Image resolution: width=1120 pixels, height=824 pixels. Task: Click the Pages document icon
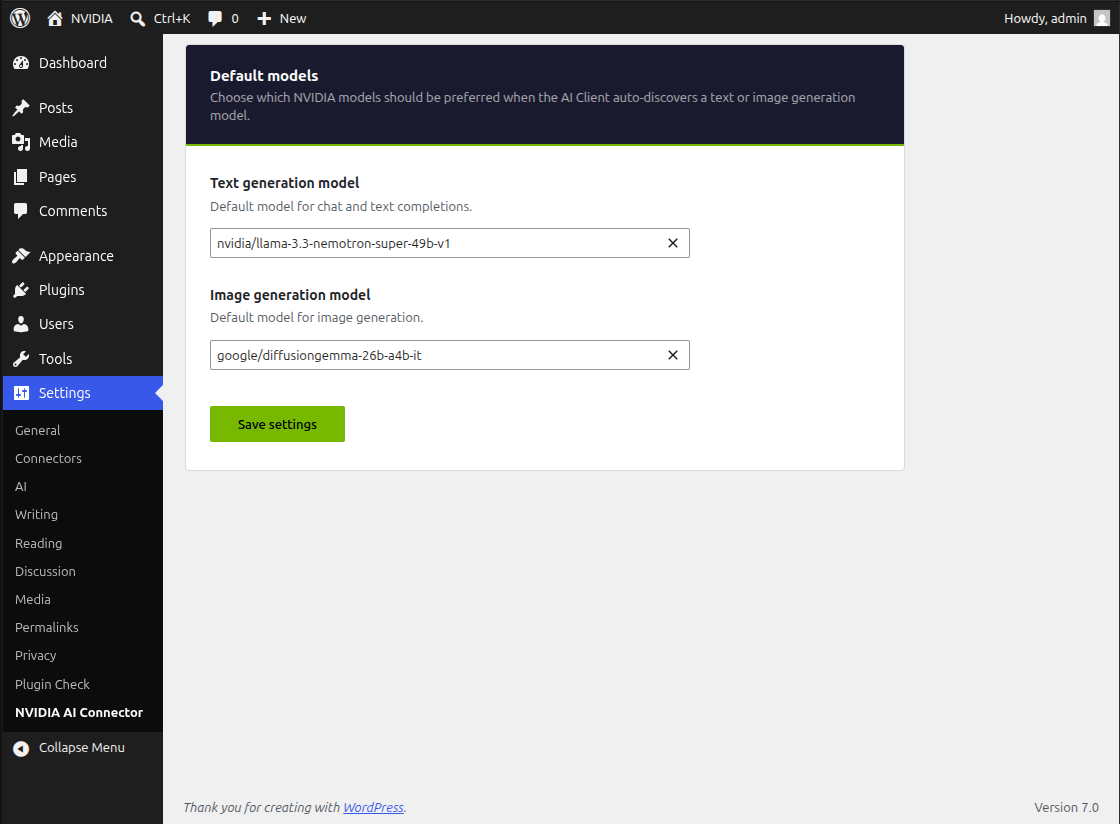click(21, 176)
